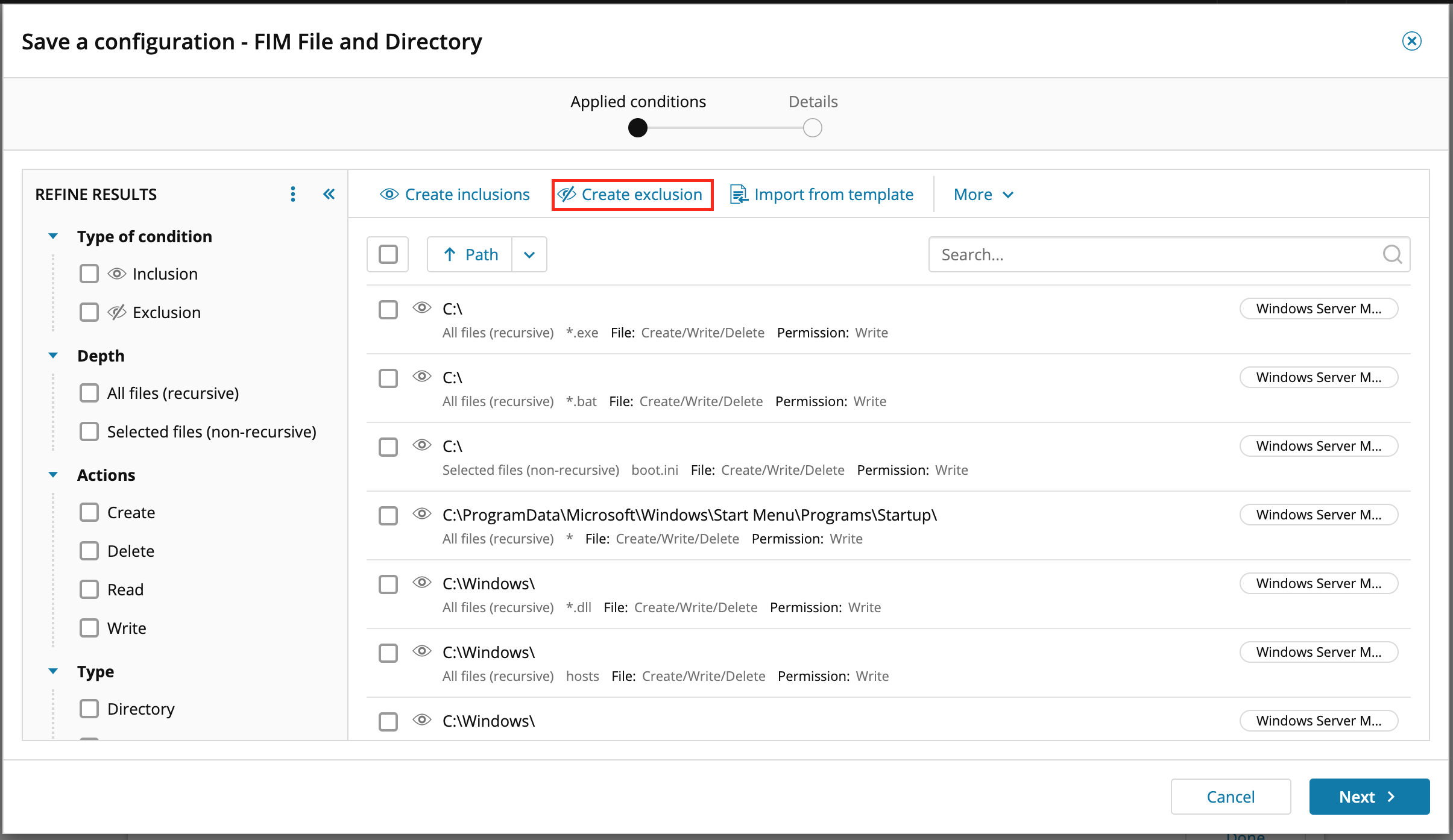This screenshot has height=840, width=1453.
Task: Enable the All files (recursive) depth filter
Action: click(x=89, y=393)
